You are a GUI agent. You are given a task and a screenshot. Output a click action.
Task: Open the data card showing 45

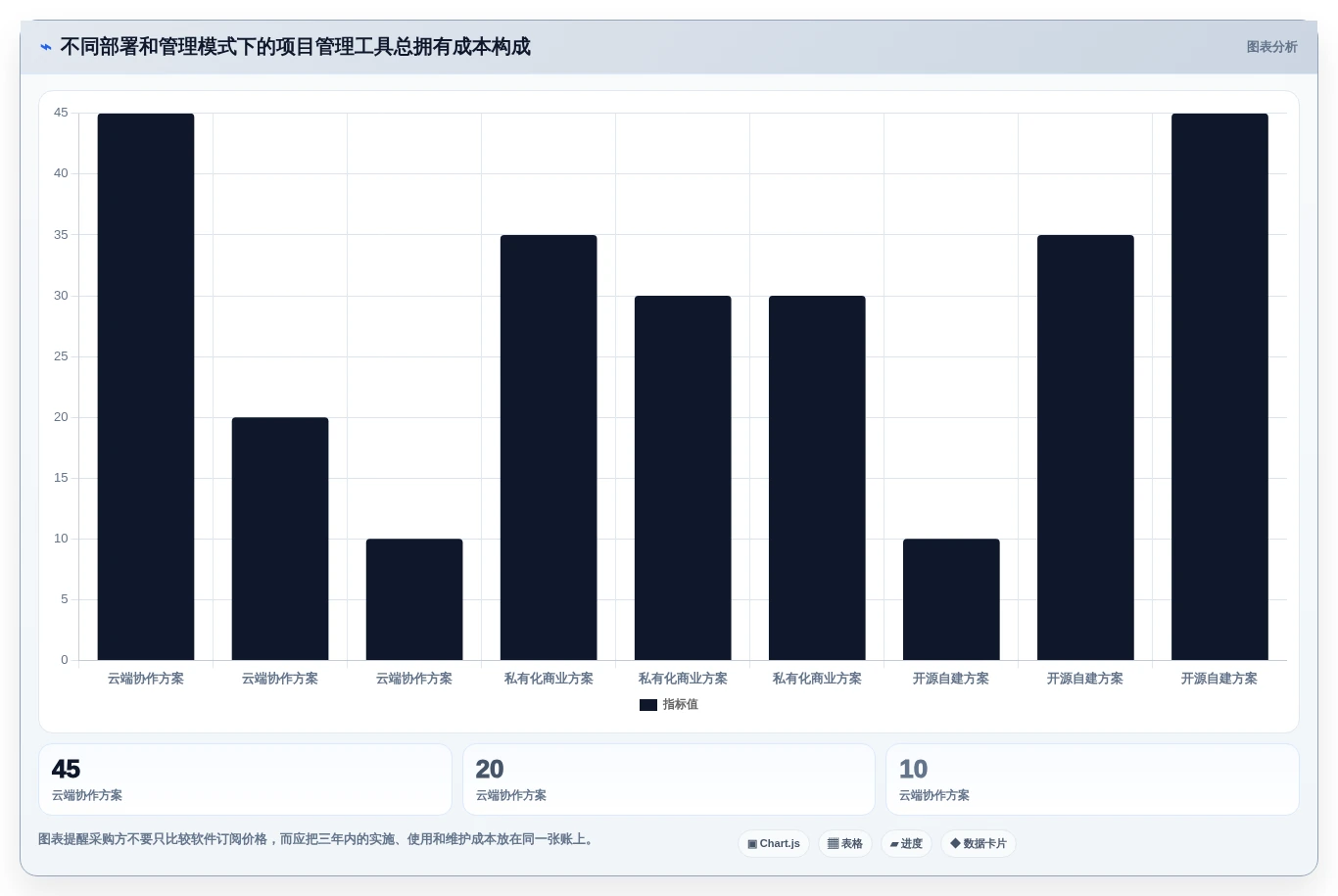(245, 779)
